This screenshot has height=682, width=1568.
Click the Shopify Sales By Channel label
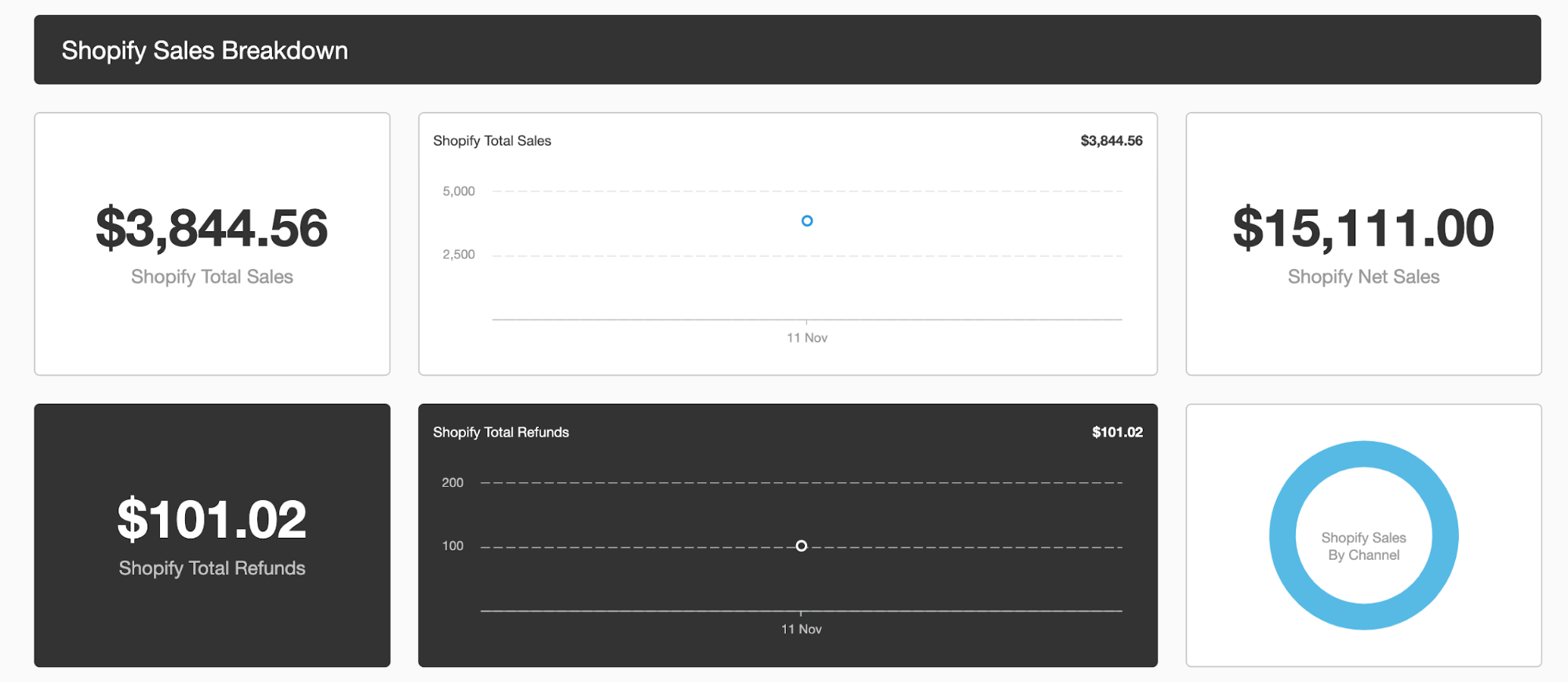[1363, 546]
